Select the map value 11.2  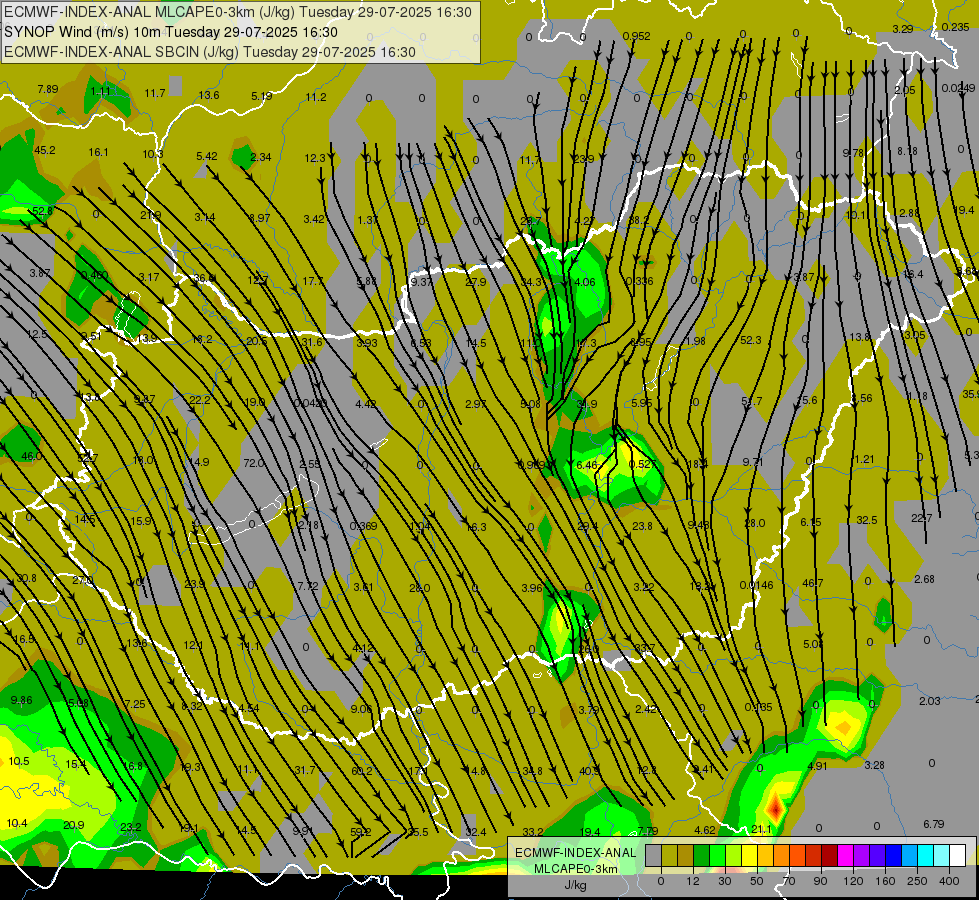pos(316,97)
